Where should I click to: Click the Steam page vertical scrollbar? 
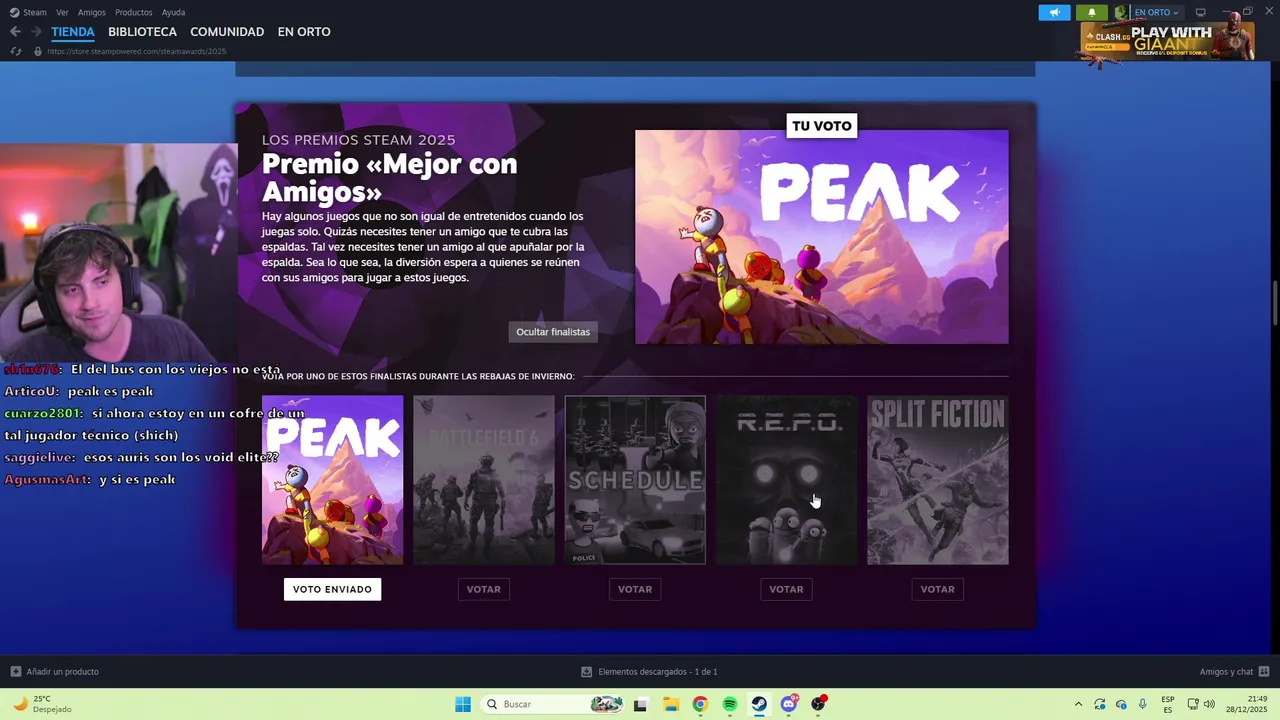(1274, 303)
